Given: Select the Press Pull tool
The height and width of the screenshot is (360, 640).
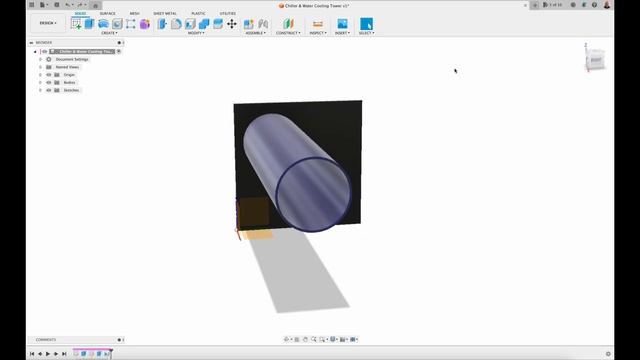Looking at the screenshot, I should click(x=162, y=24).
